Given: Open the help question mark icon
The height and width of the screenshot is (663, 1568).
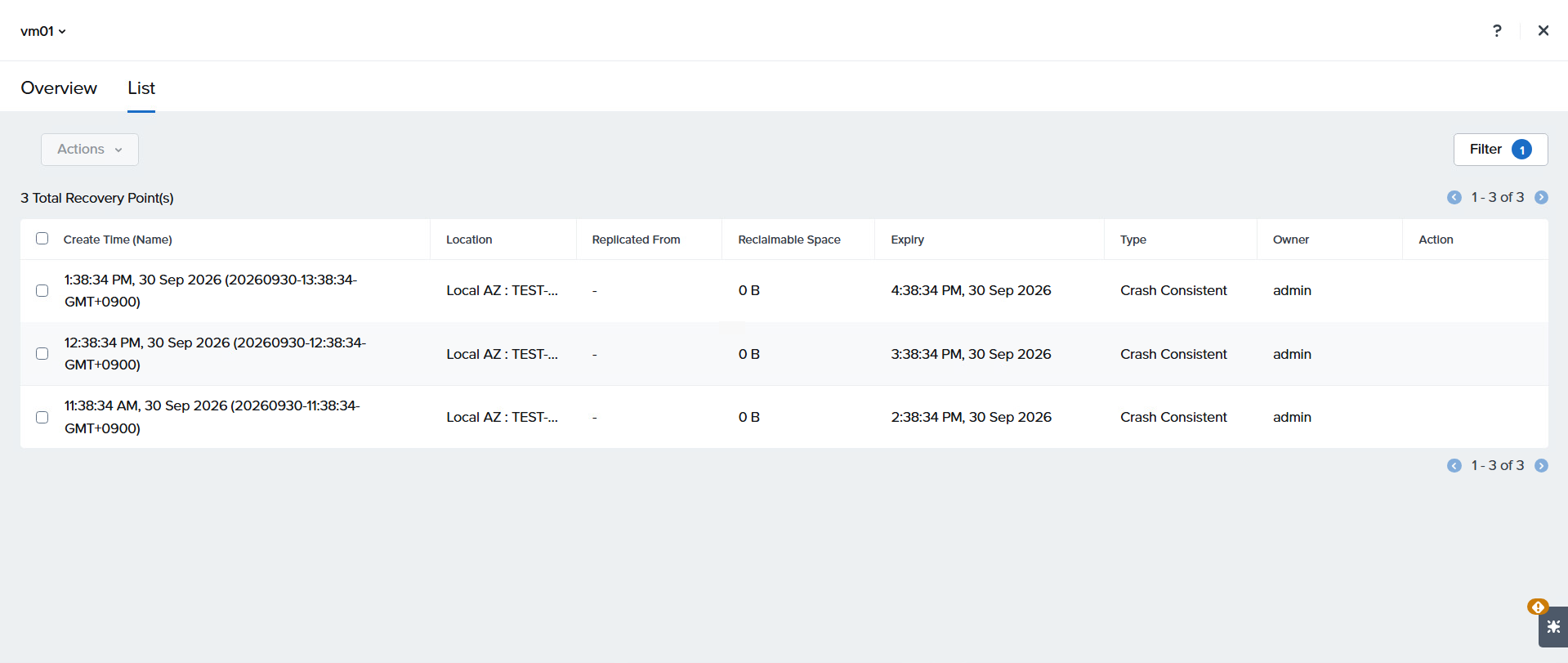Looking at the screenshot, I should pyautogui.click(x=1497, y=31).
